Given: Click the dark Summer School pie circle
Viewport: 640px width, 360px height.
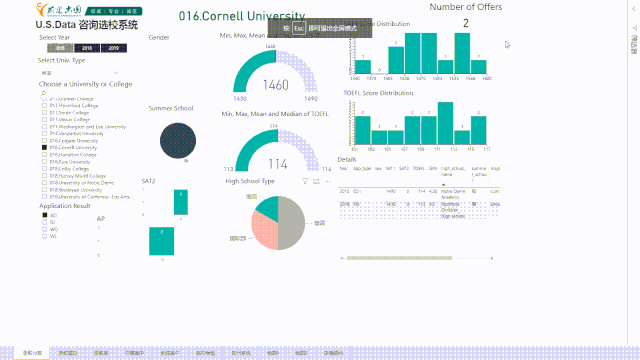Looking at the screenshot, I should click(178, 141).
